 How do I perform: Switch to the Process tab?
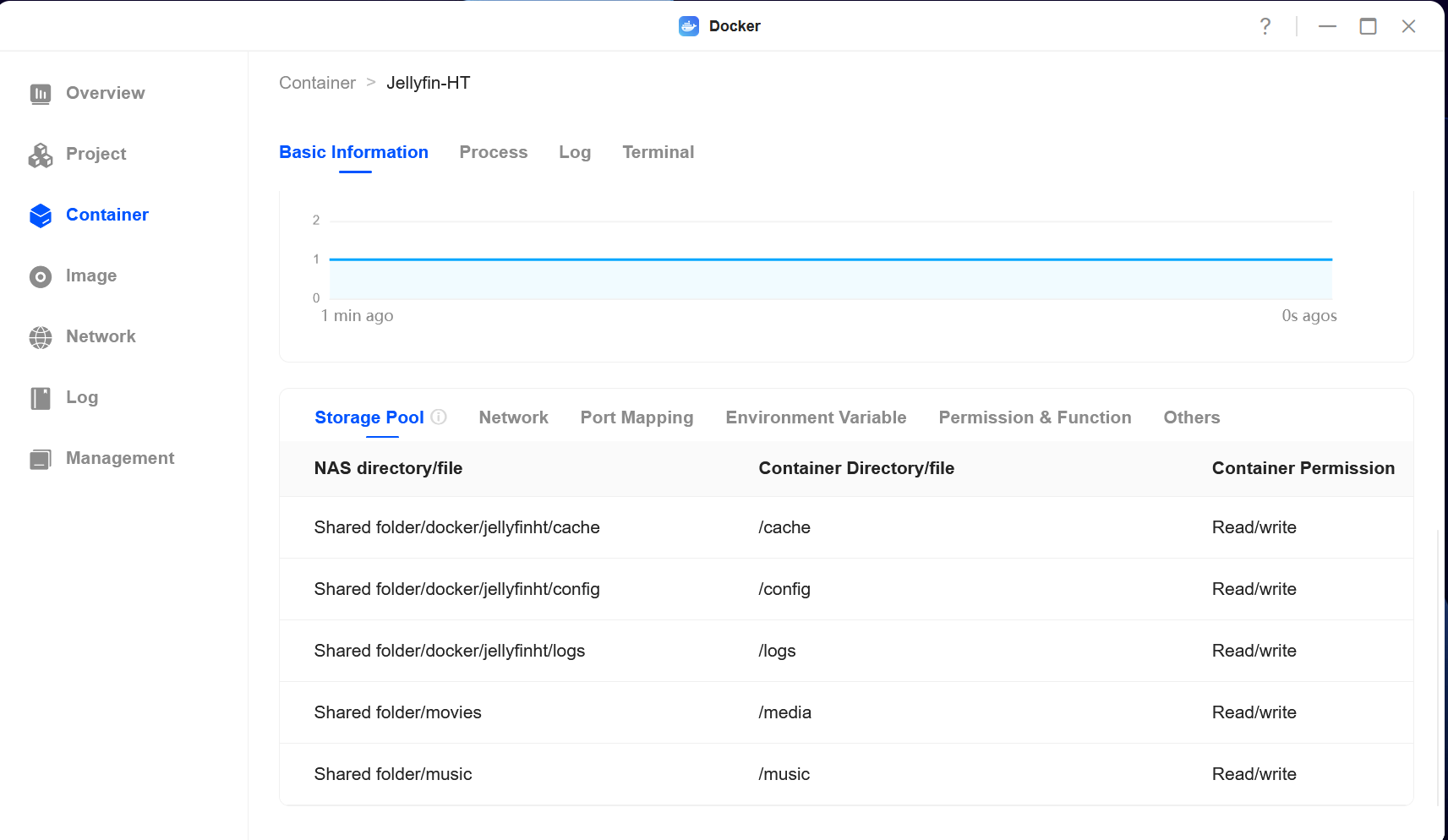click(493, 152)
